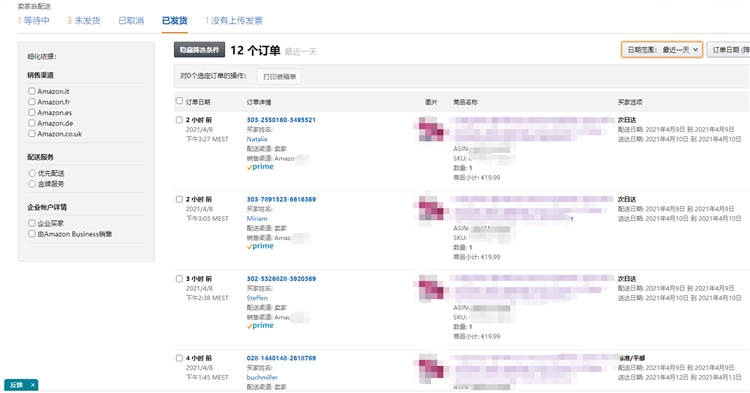Check the Amazon.de filter
The height and width of the screenshot is (393, 750).
coord(32,123)
